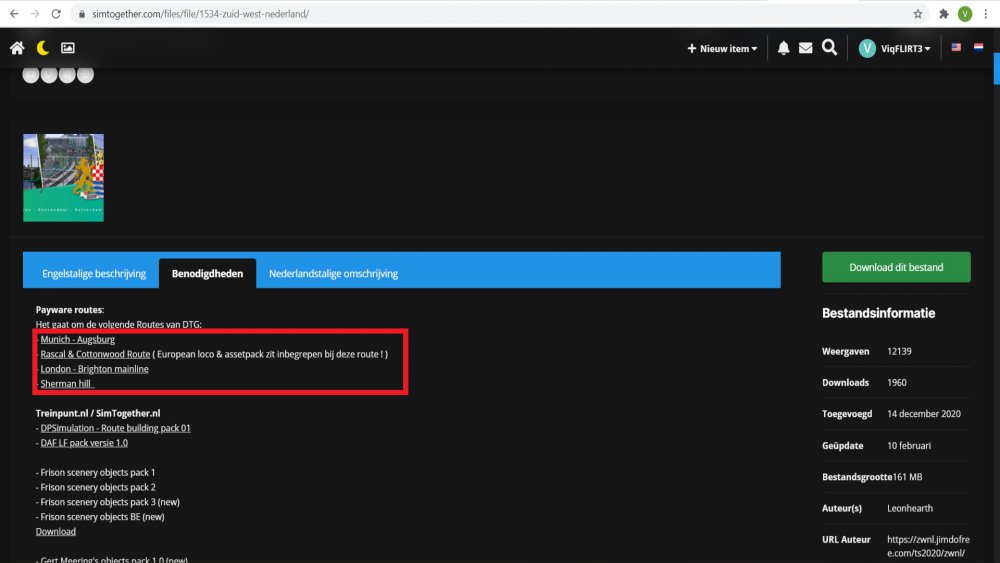The width and height of the screenshot is (1000, 563).
Task: Go to the site home icon
Action: pyautogui.click(x=17, y=48)
